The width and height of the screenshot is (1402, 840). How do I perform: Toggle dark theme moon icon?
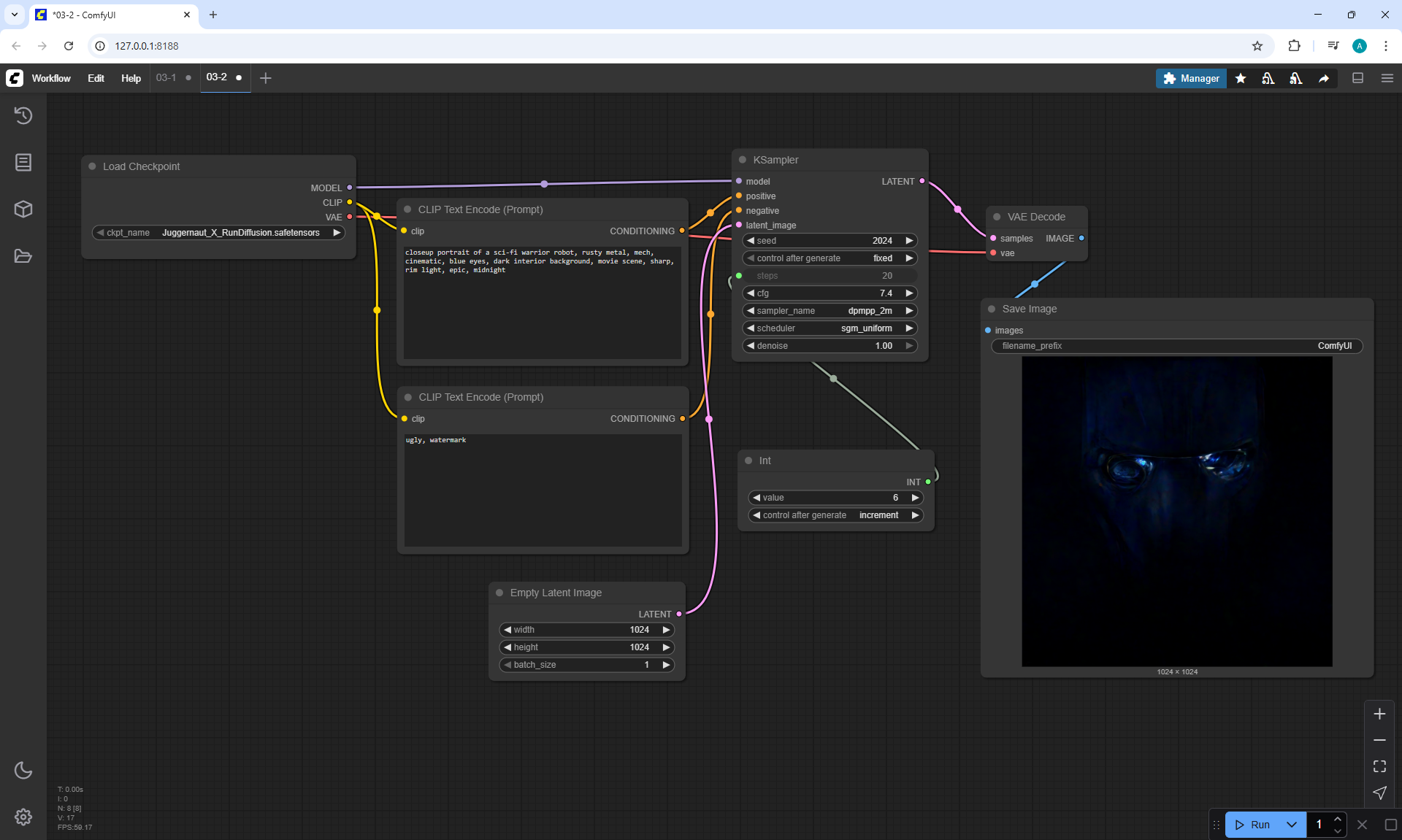[23, 770]
